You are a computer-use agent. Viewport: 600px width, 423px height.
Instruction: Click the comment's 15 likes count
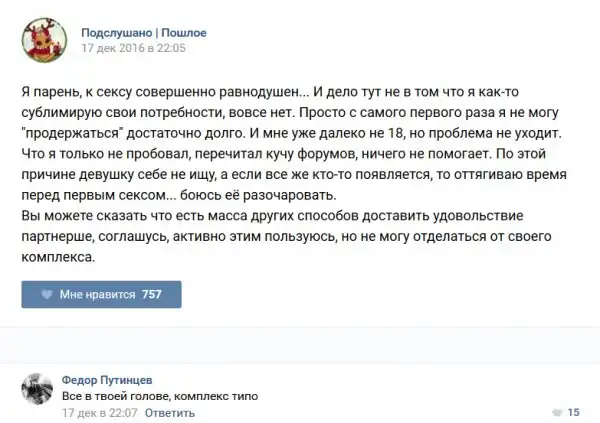tap(574, 412)
